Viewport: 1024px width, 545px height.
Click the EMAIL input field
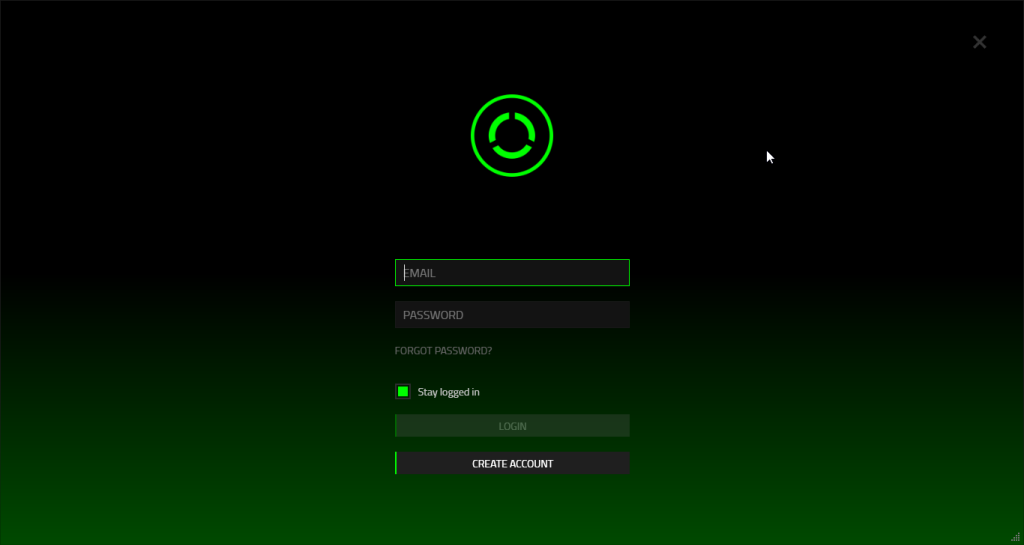(512, 273)
